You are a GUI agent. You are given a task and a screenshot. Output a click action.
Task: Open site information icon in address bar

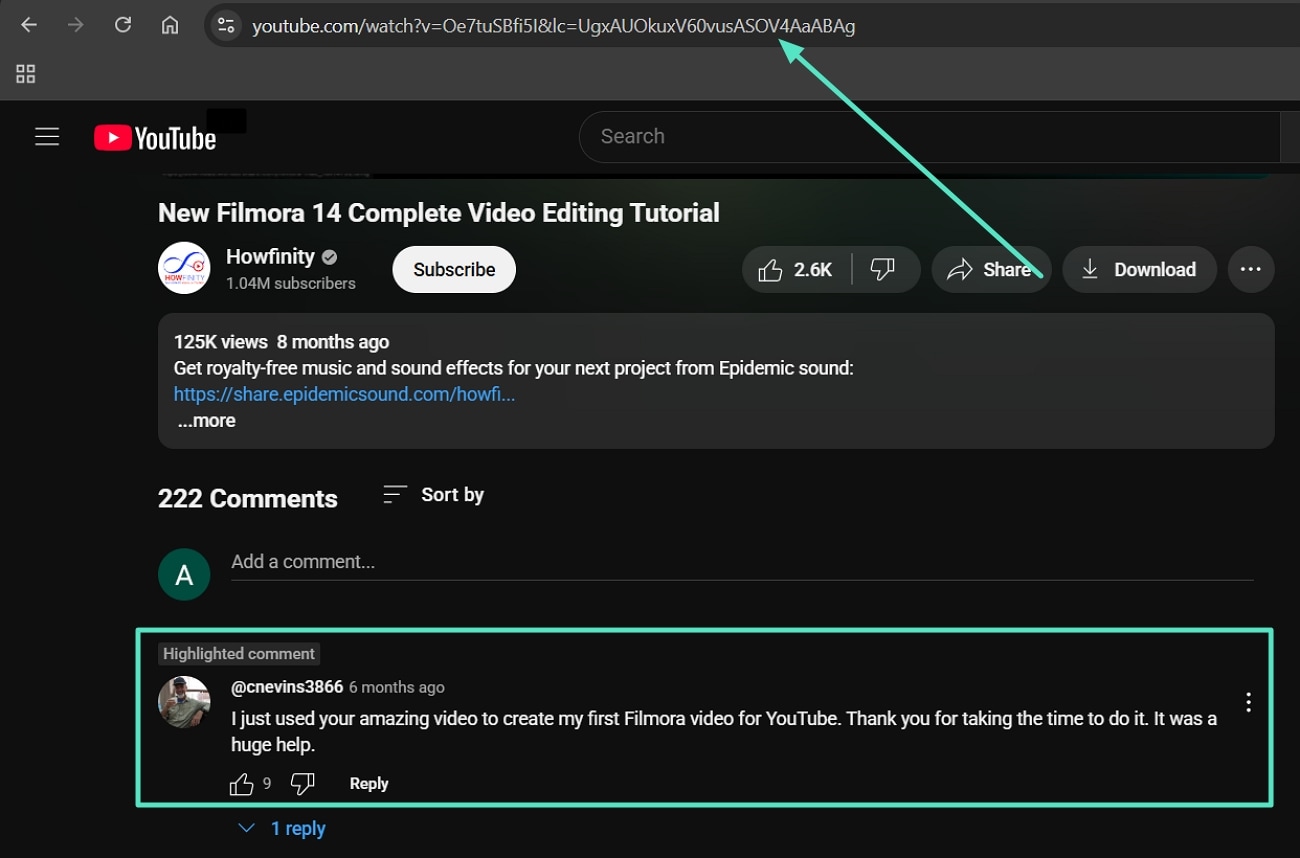pyautogui.click(x=226, y=26)
